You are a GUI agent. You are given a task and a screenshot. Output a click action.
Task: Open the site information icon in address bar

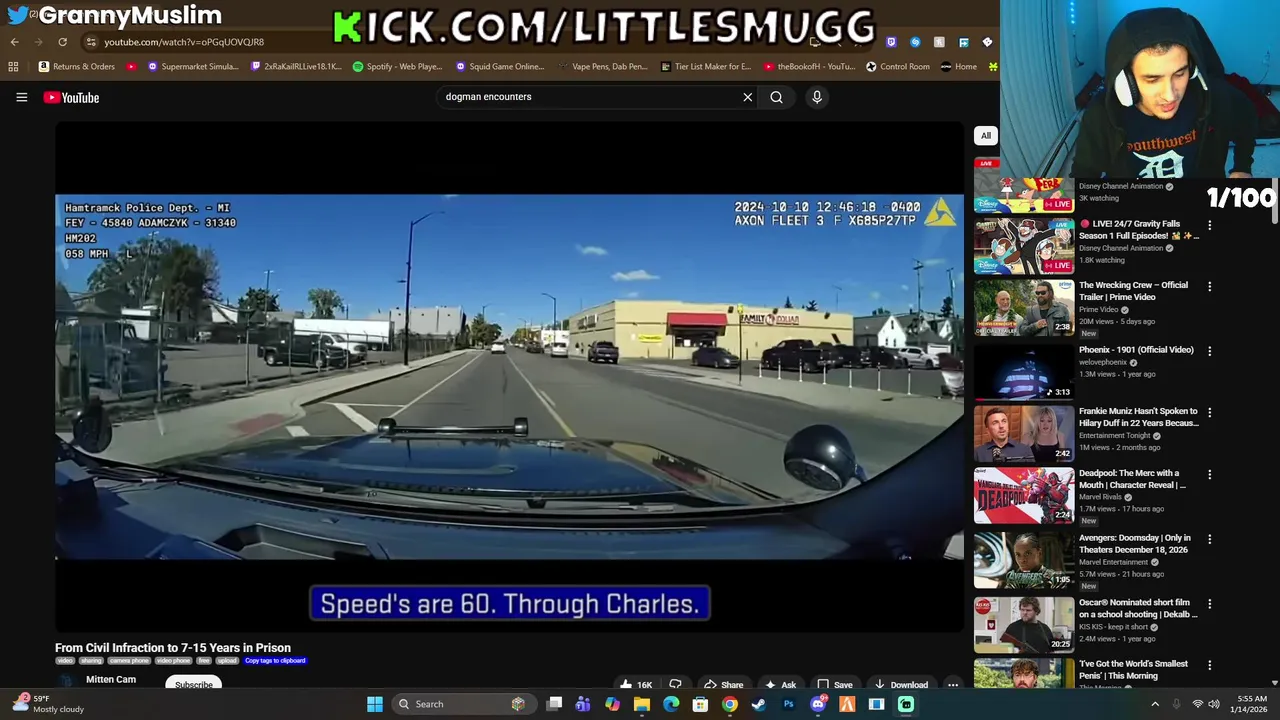(91, 42)
